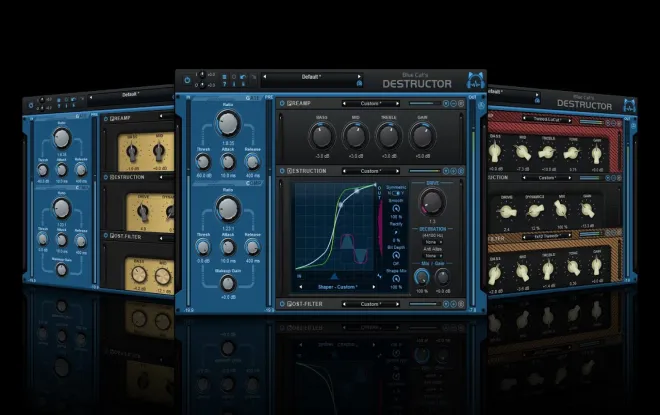Screen dimensions: 660x415
Task: Click the Blue Cat logo in center window
Action: [x=476, y=80]
